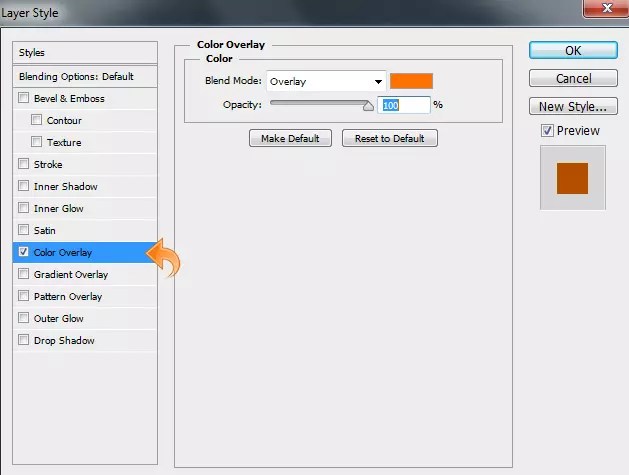Enable the Inner Glow checkbox
The width and height of the screenshot is (629, 475).
point(24,208)
